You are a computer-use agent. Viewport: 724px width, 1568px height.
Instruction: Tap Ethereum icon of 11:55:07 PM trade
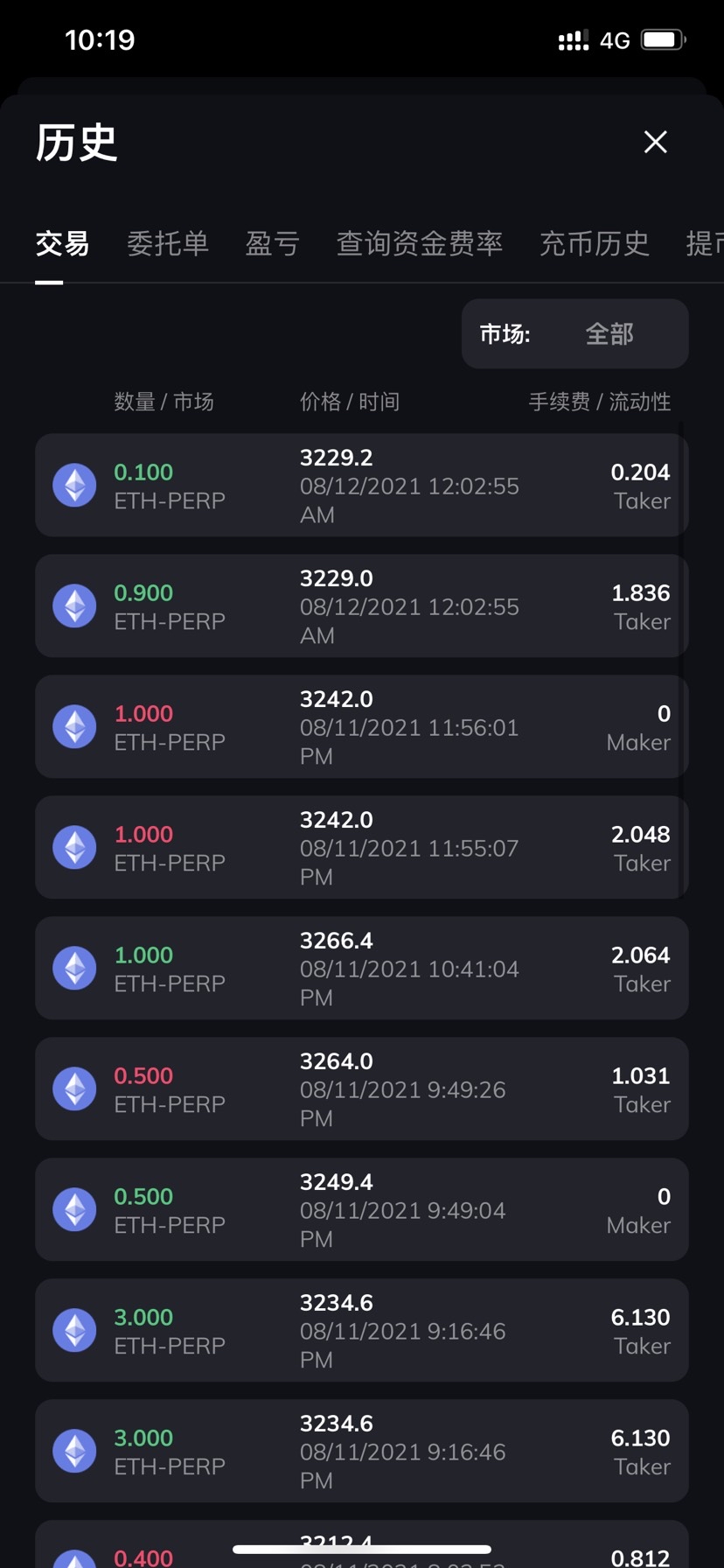(x=75, y=848)
